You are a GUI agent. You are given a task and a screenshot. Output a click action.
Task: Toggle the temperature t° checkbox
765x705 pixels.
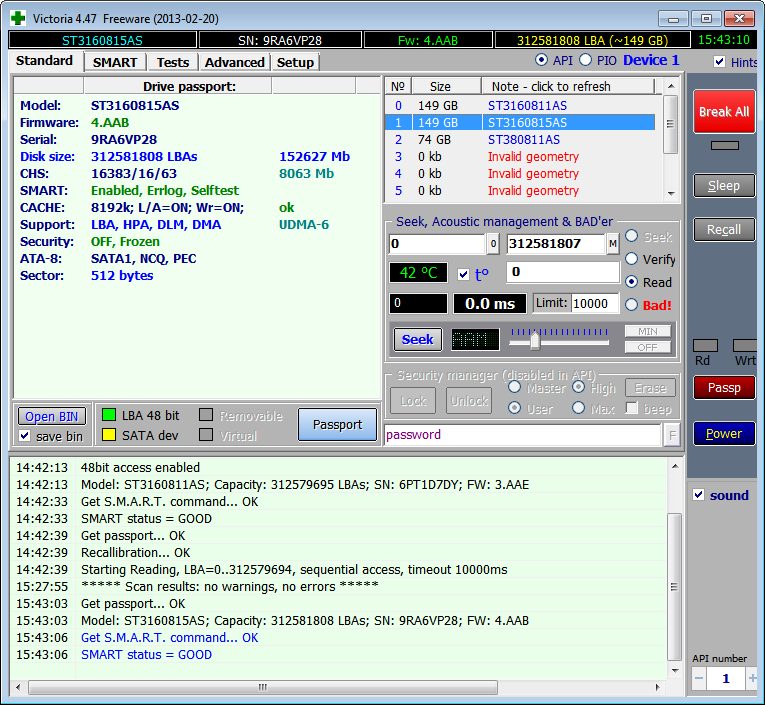pyautogui.click(x=463, y=274)
